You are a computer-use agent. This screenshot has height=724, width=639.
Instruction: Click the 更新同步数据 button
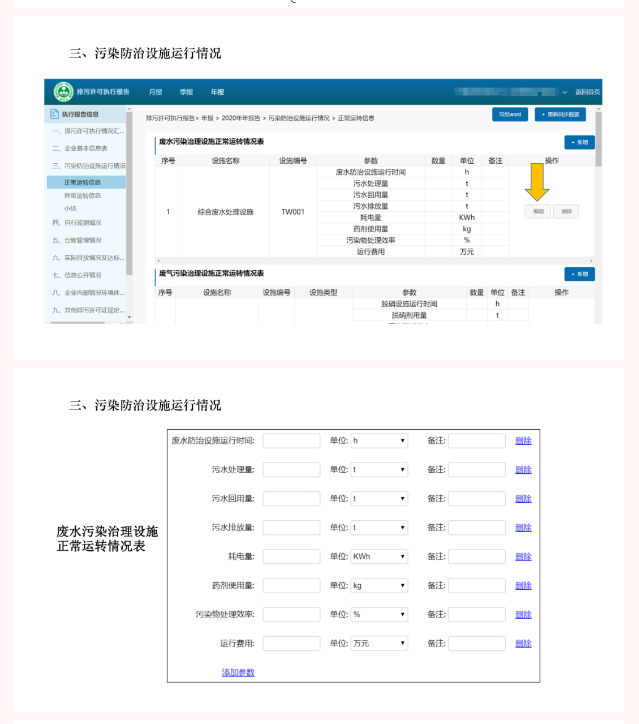click(x=560, y=115)
